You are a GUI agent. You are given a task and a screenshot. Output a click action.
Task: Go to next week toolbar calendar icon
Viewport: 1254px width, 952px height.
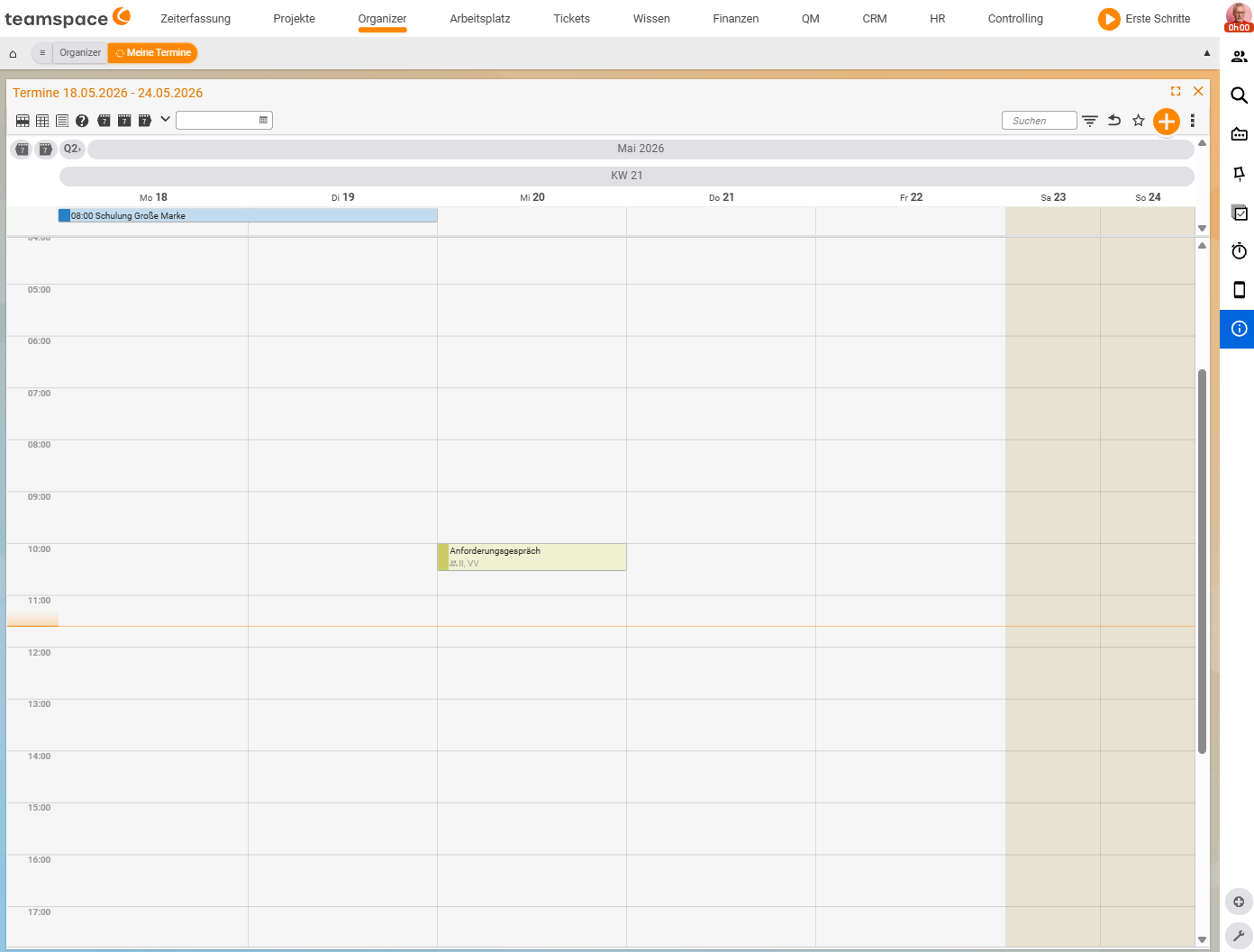pos(144,121)
